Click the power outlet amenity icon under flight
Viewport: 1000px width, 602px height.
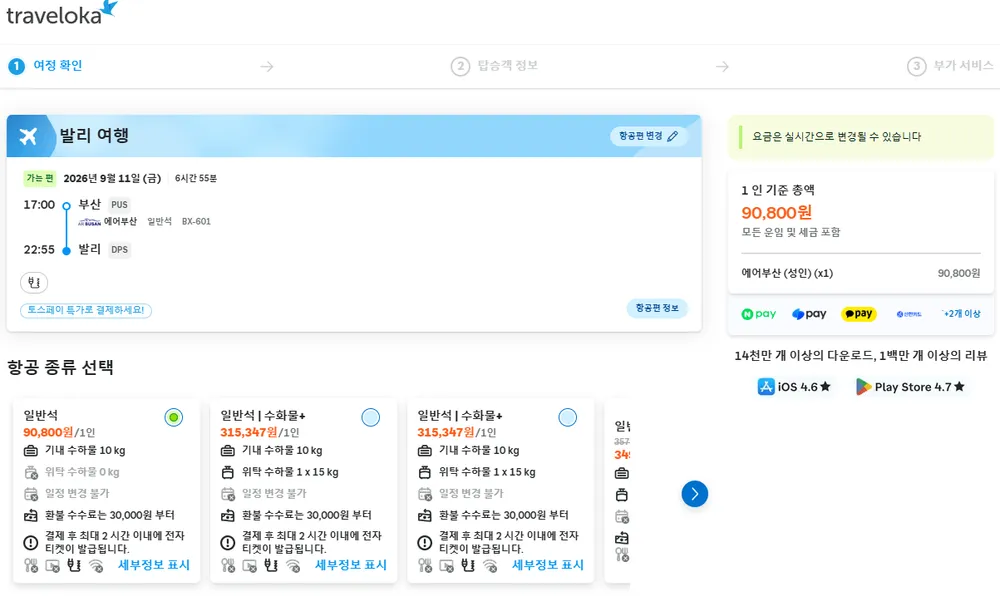click(x=34, y=282)
